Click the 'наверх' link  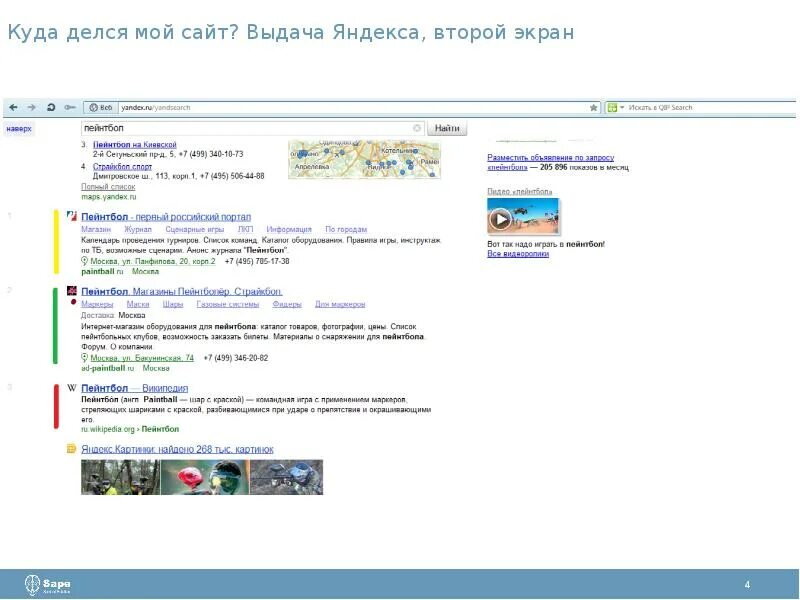pos(19,129)
